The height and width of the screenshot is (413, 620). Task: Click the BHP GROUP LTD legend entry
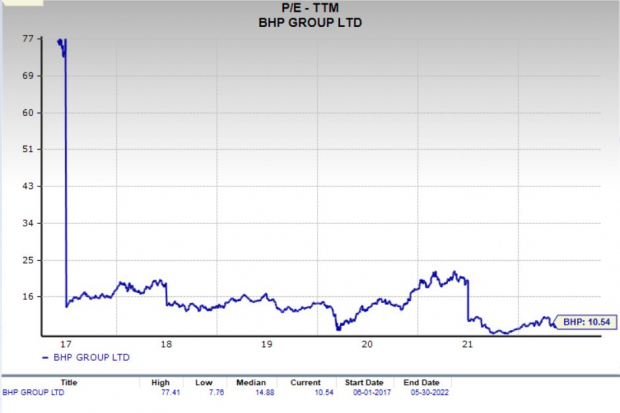click(92, 357)
